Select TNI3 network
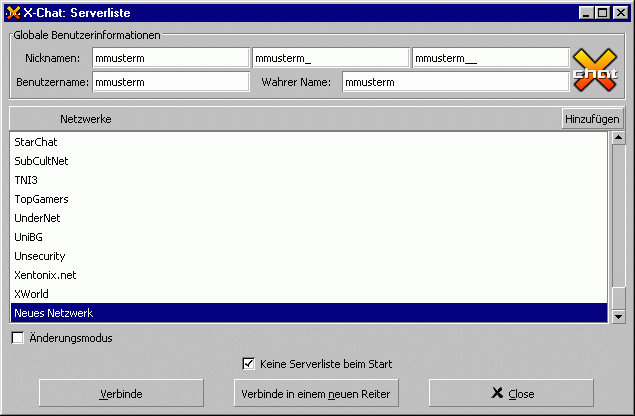The height and width of the screenshot is (416, 635). [309, 180]
